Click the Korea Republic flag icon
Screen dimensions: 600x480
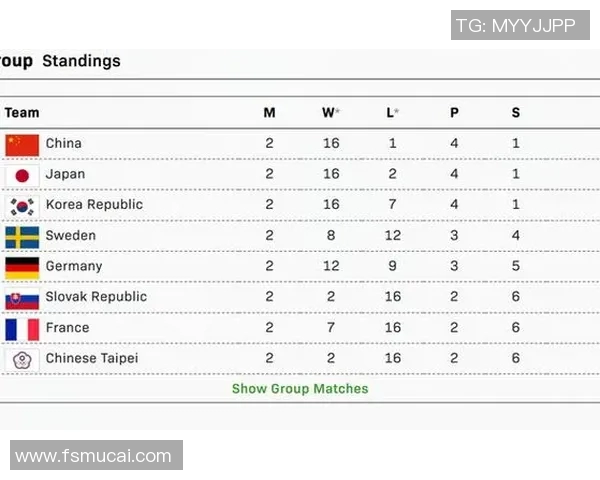pos(22,206)
